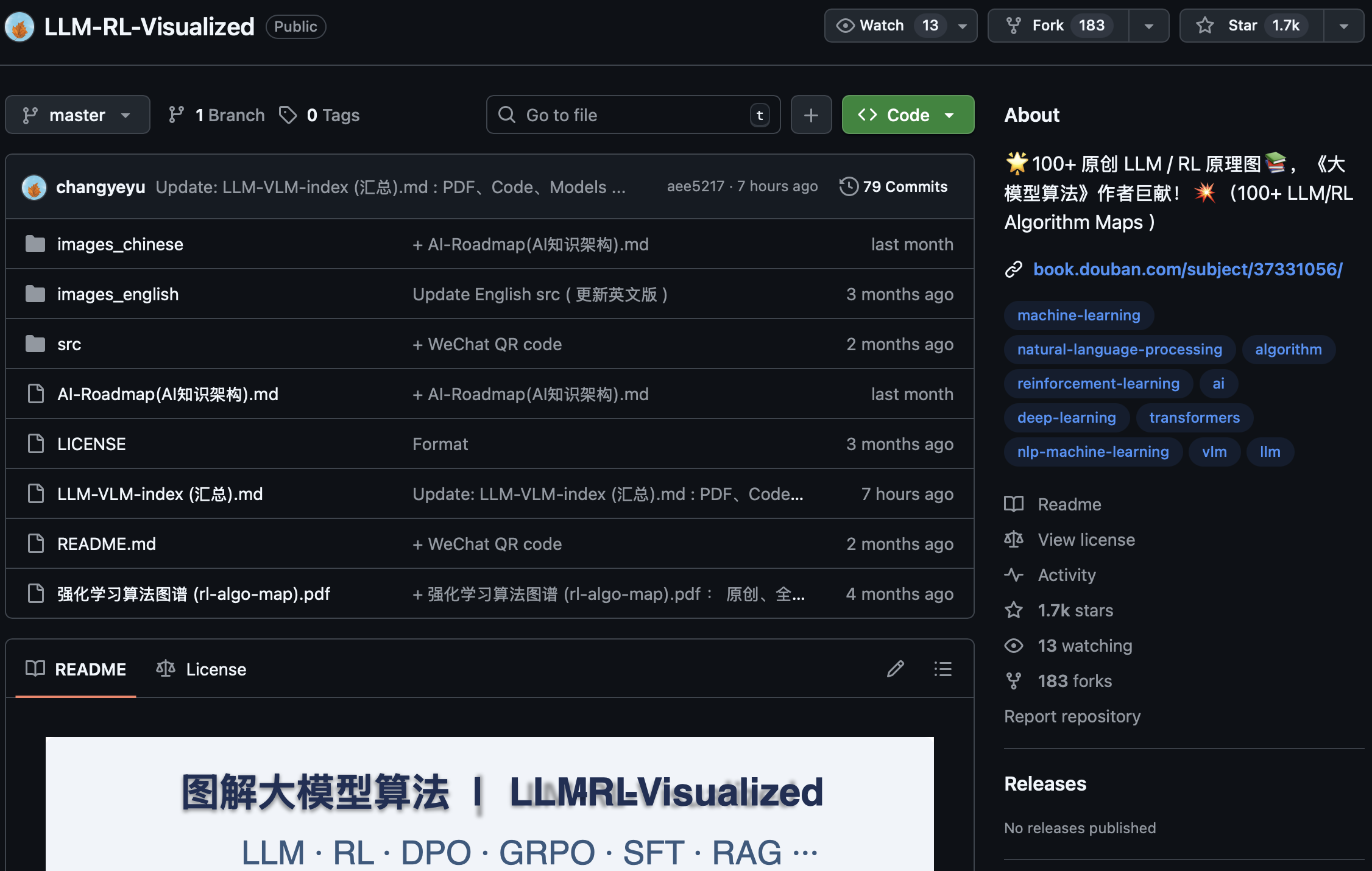Click the pencil edit README icon

895,669
